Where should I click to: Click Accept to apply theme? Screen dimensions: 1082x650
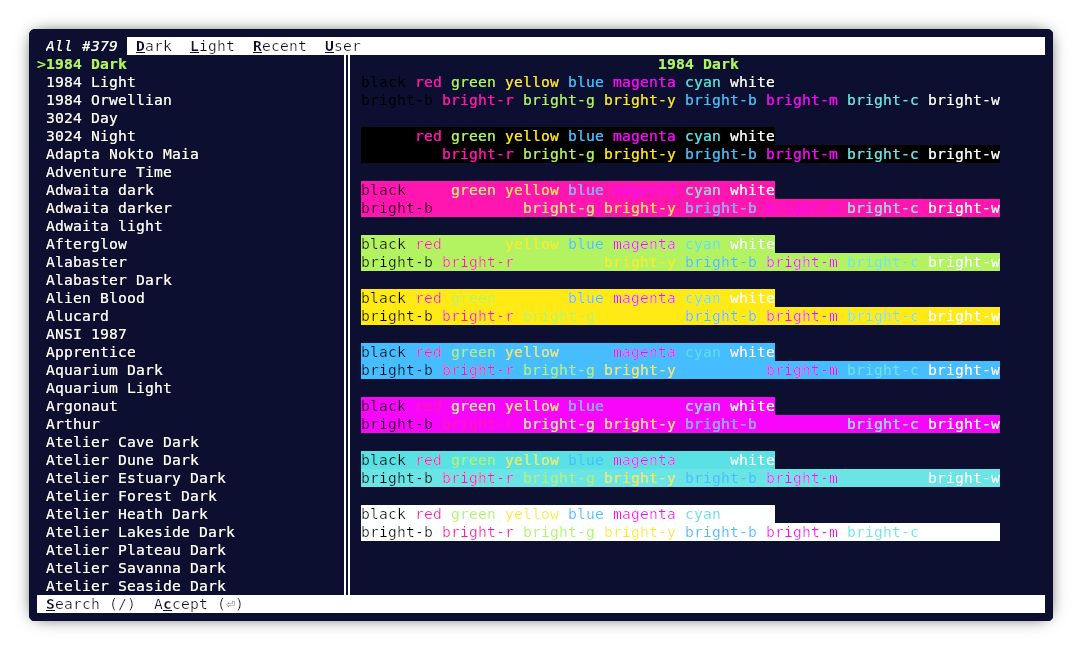pyautogui.click(x=198, y=604)
